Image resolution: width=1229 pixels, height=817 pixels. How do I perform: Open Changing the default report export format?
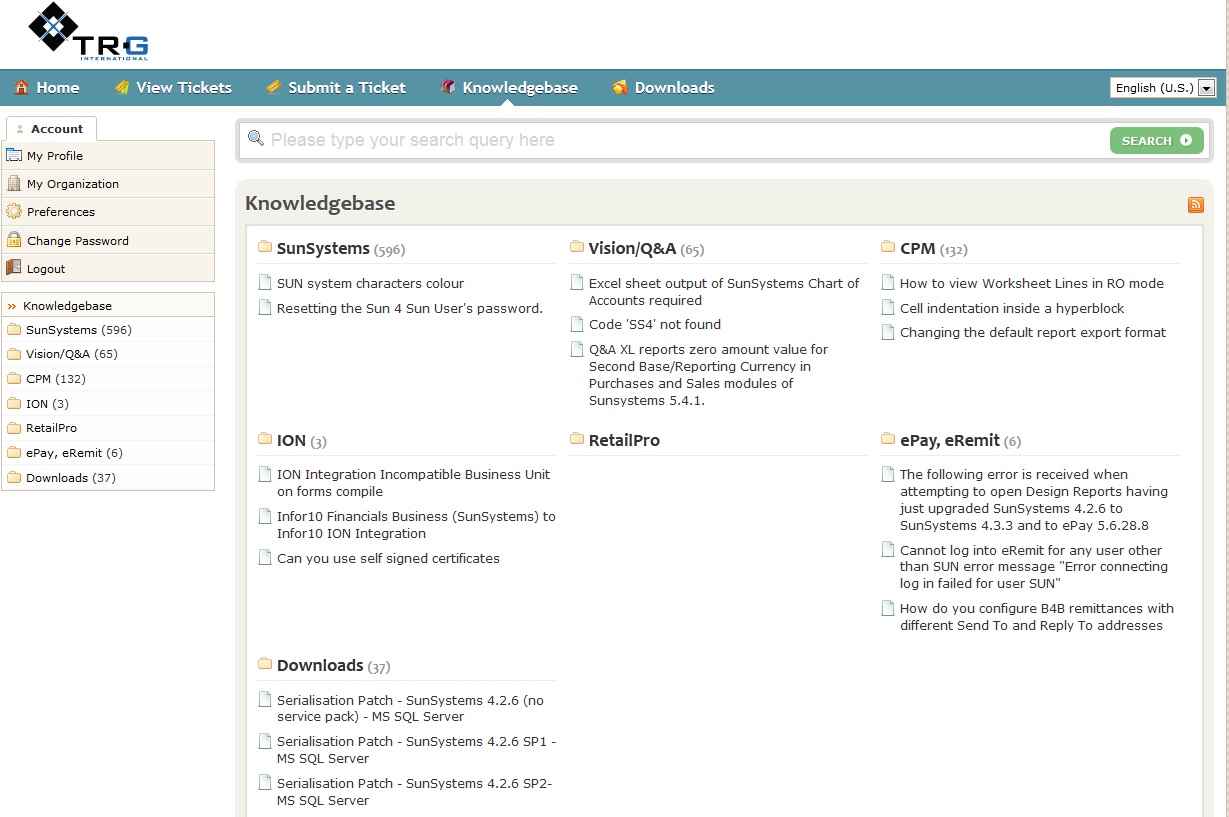pyautogui.click(x=1033, y=332)
